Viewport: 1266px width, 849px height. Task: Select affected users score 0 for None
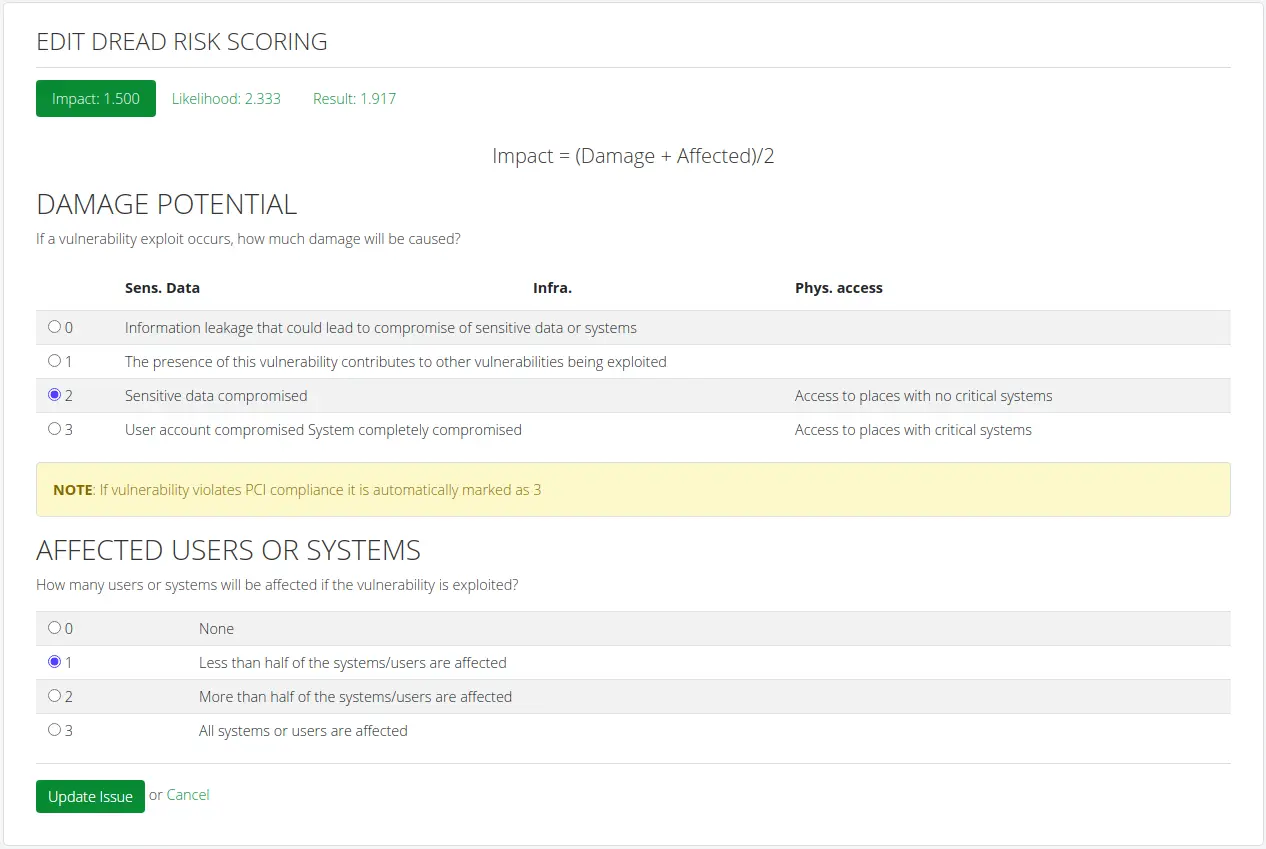pyautogui.click(x=55, y=628)
